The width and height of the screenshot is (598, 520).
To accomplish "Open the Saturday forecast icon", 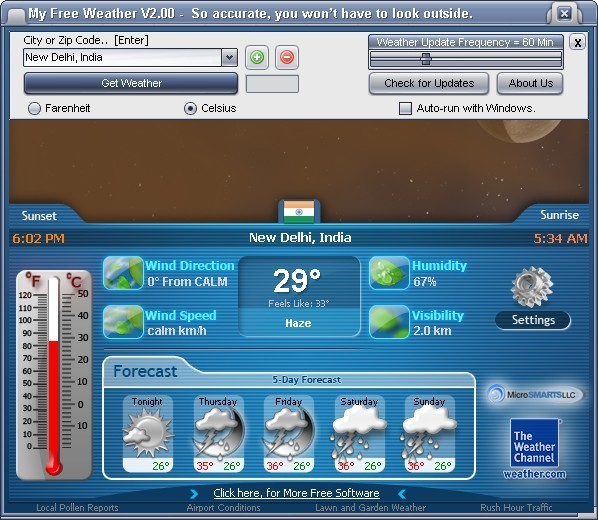I will (x=359, y=433).
